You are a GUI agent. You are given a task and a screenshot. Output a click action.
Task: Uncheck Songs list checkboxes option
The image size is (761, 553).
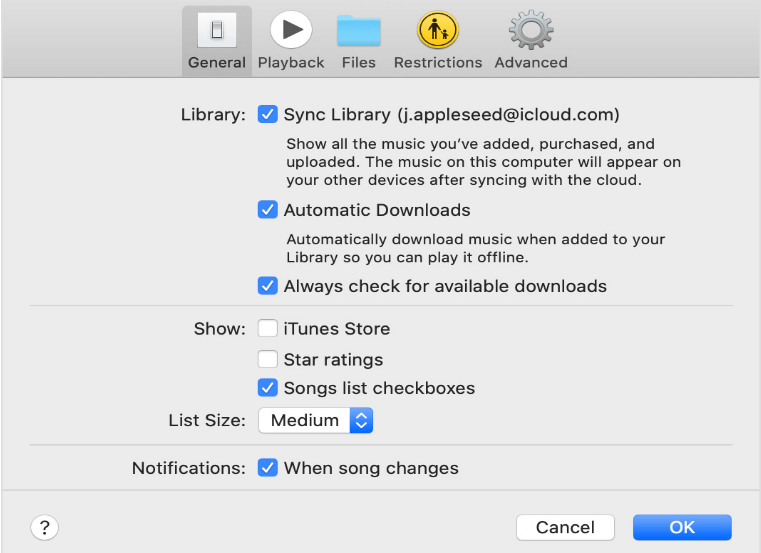267,388
